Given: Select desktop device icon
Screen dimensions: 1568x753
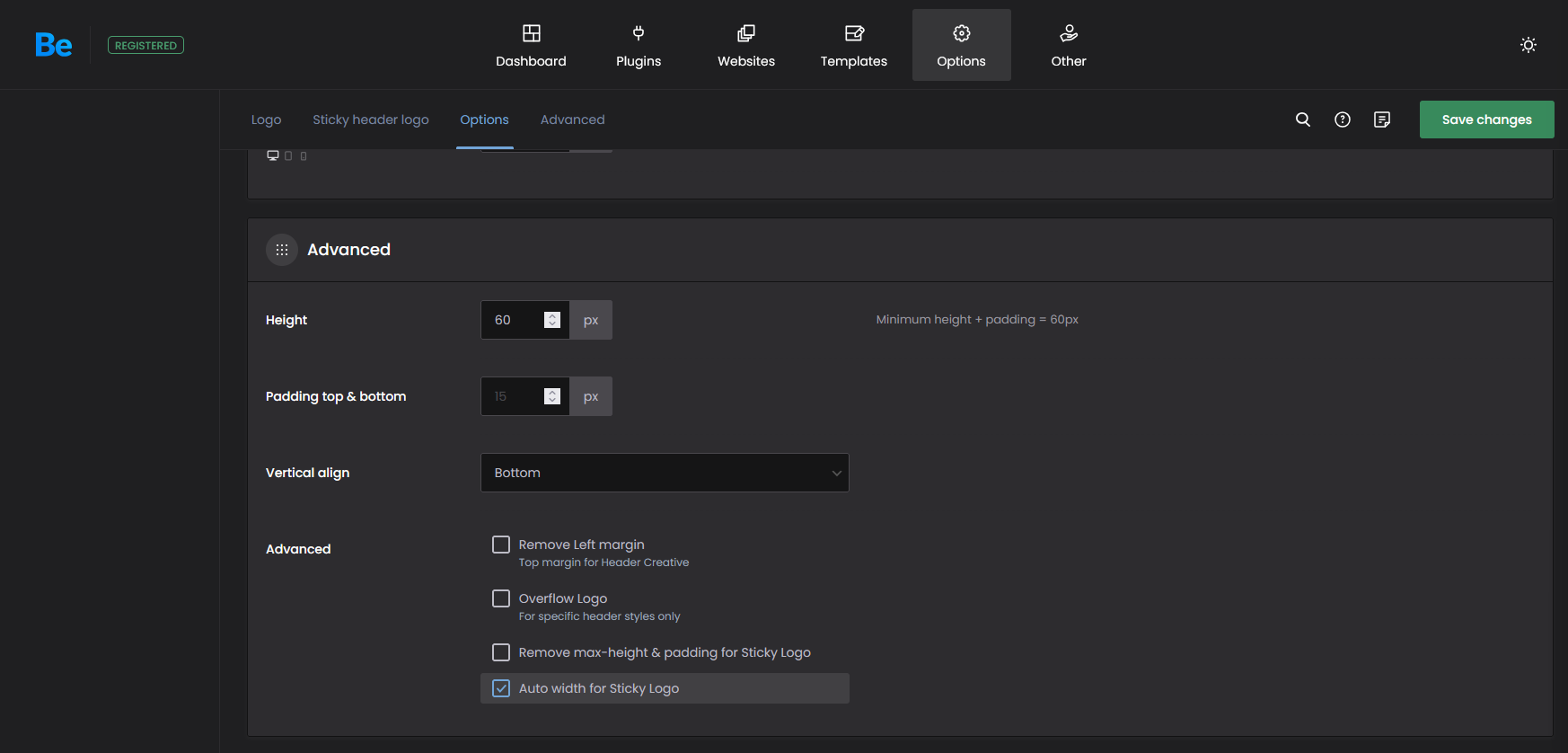Looking at the screenshot, I should 273,155.
